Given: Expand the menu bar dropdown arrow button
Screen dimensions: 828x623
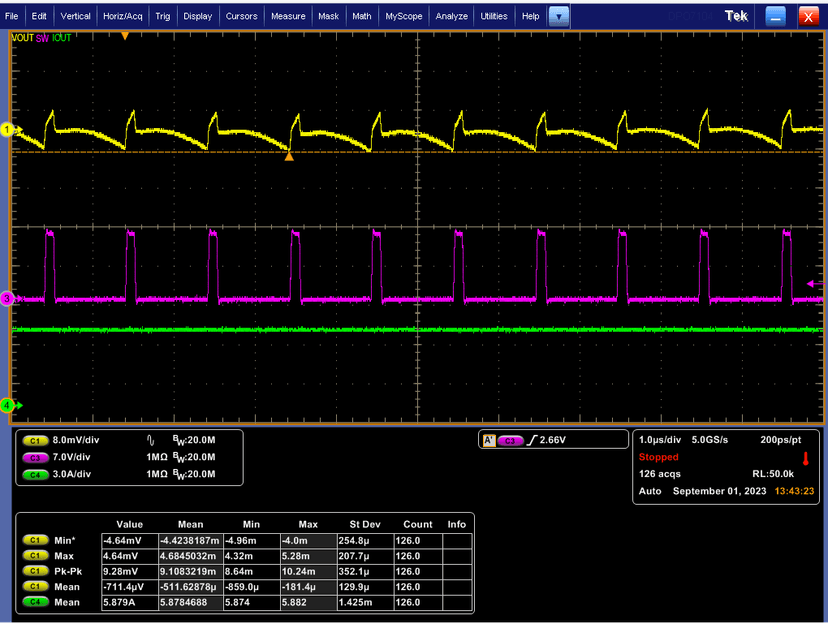Looking at the screenshot, I should point(559,16).
